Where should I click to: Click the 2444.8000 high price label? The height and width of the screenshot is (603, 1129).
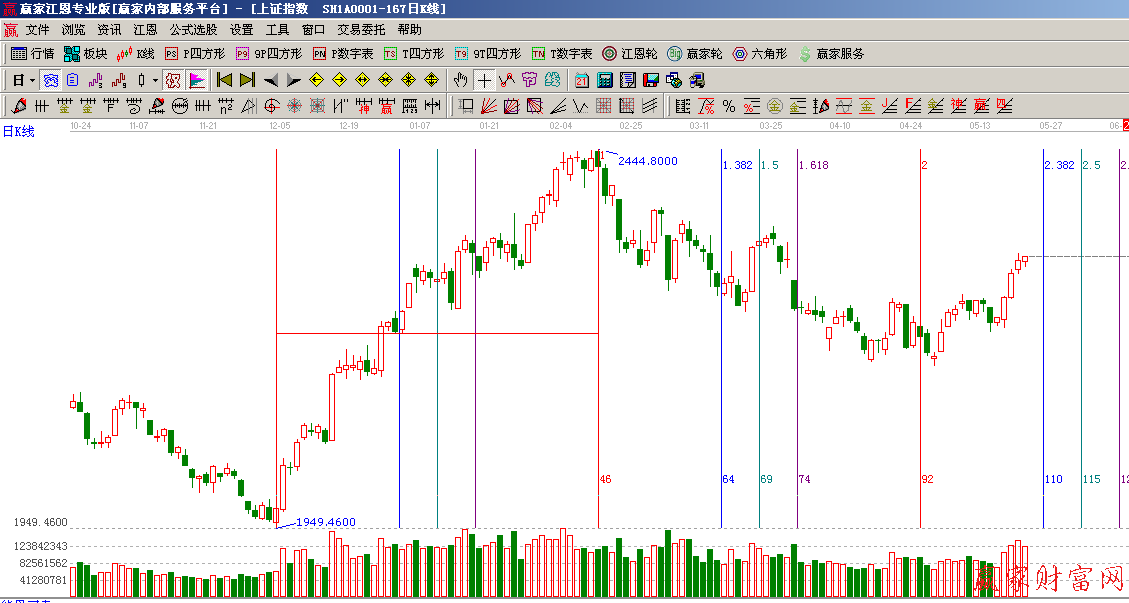click(x=647, y=161)
